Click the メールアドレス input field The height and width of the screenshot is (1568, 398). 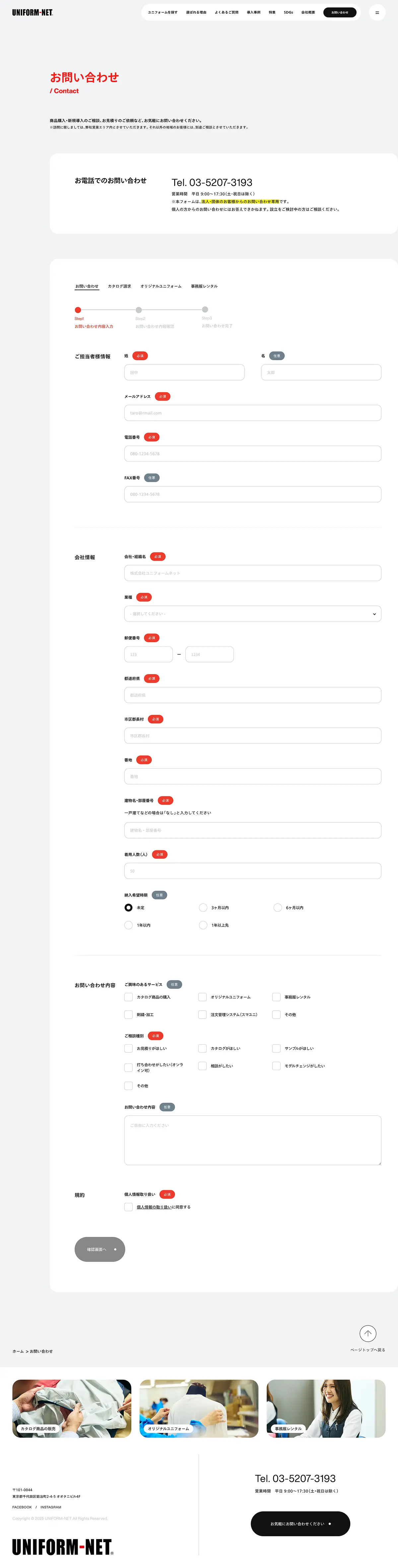[253, 413]
